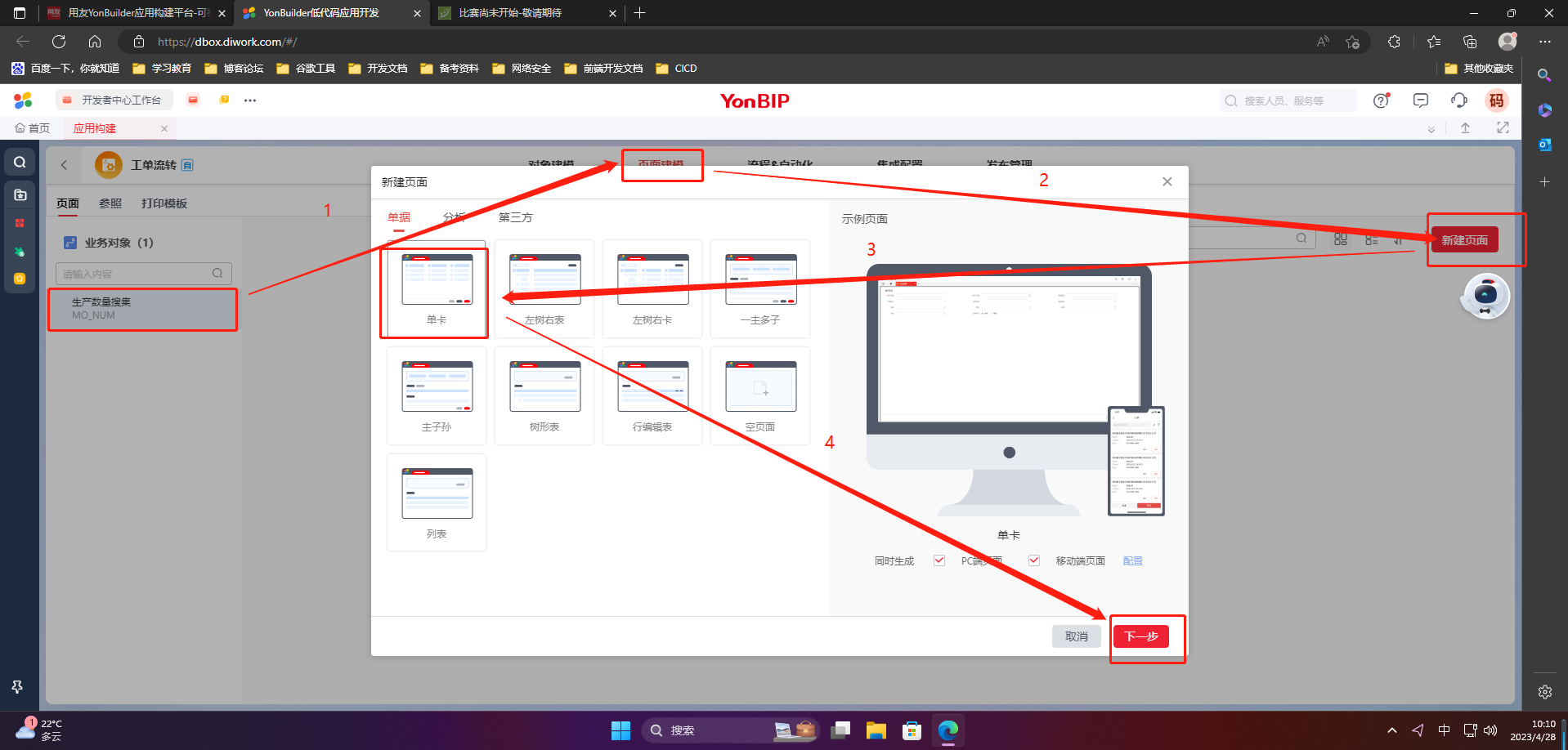Choose the 一主多子 page template
The image size is (1568, 750).
pyautogui.click(x=760, y=288)
